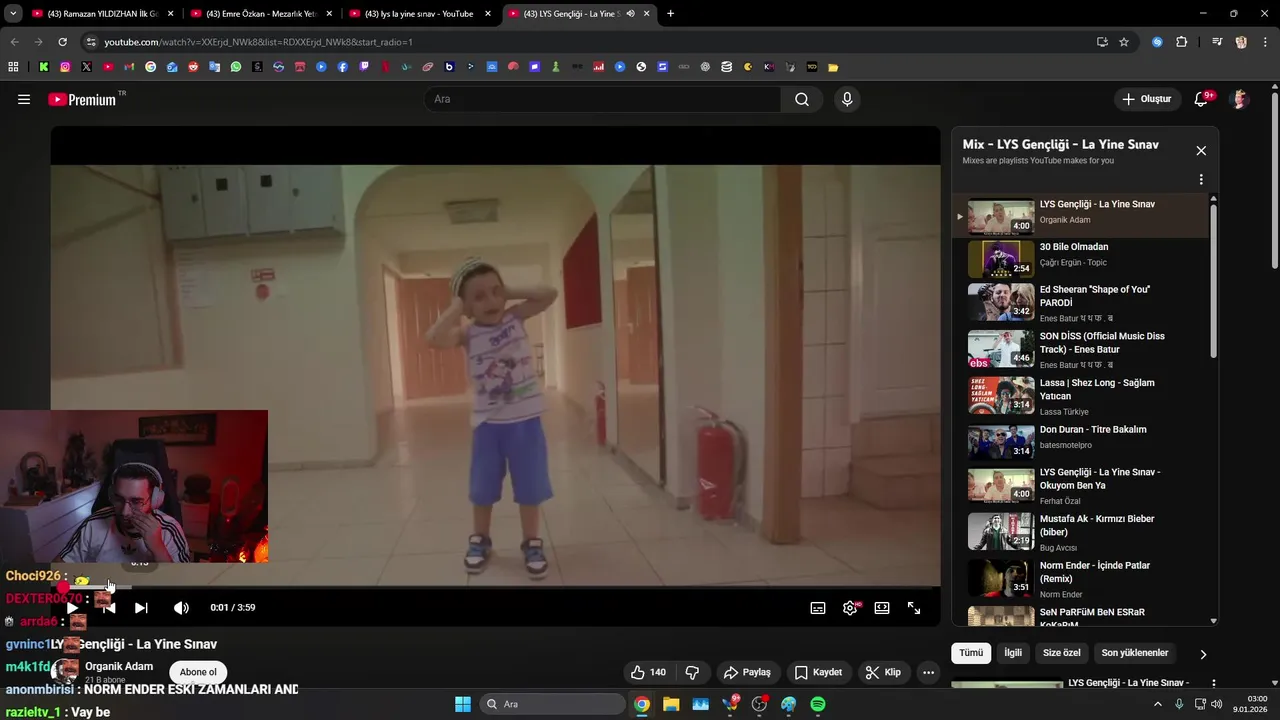The height and width of the screenshot is (720, 1280).
Task: Toggle subtitles on the player
Action: (x=818, y=608)
